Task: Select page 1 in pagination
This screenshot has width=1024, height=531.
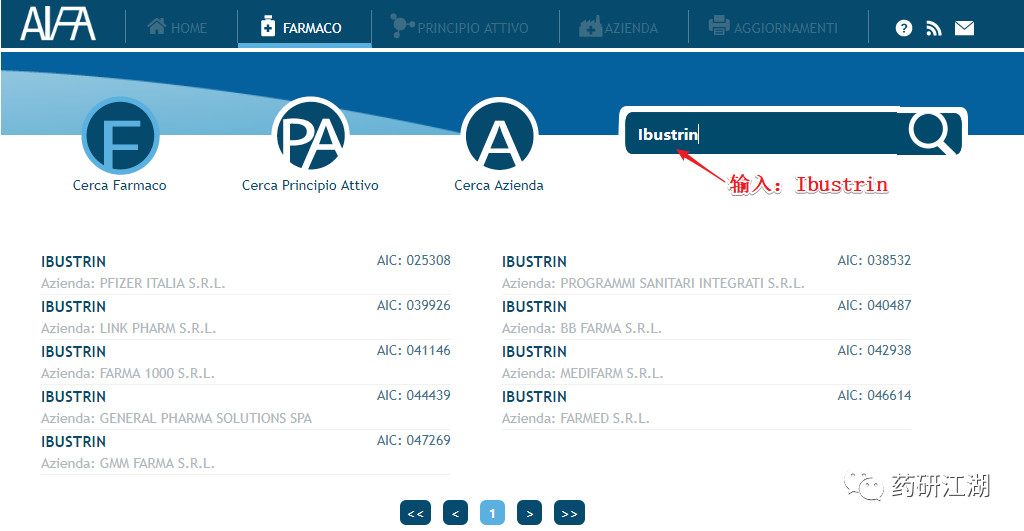Action: [492, 513]
